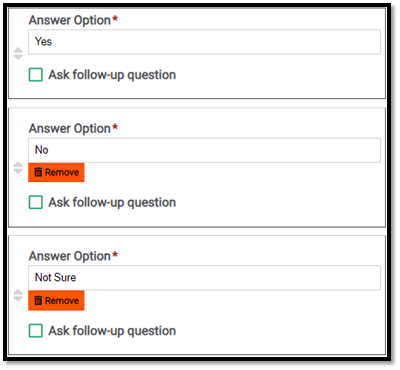The image size is (400, 370).
Task: Click the up arrow beside Not Sure option
Action: coord(18,292)
